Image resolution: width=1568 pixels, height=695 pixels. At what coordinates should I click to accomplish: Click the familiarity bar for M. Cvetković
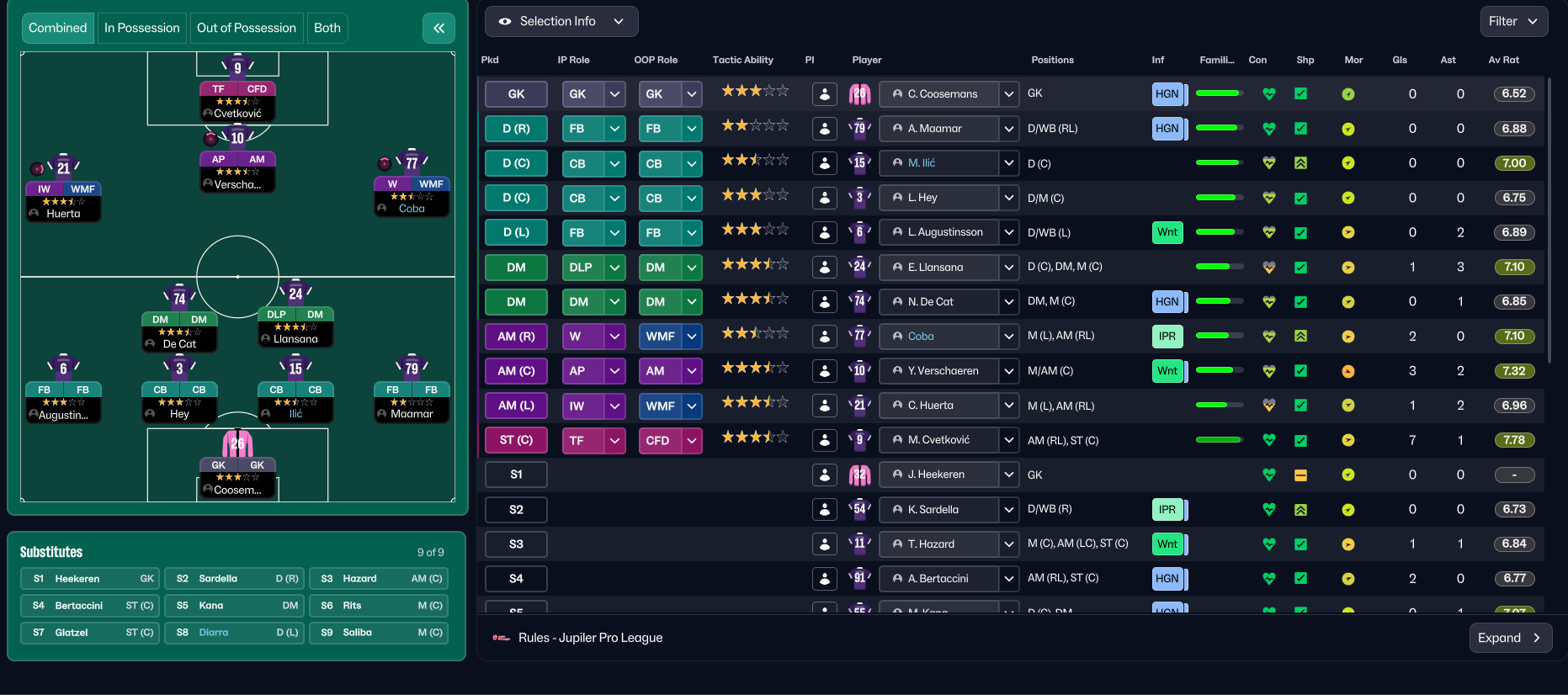(x=1219, y=439)
